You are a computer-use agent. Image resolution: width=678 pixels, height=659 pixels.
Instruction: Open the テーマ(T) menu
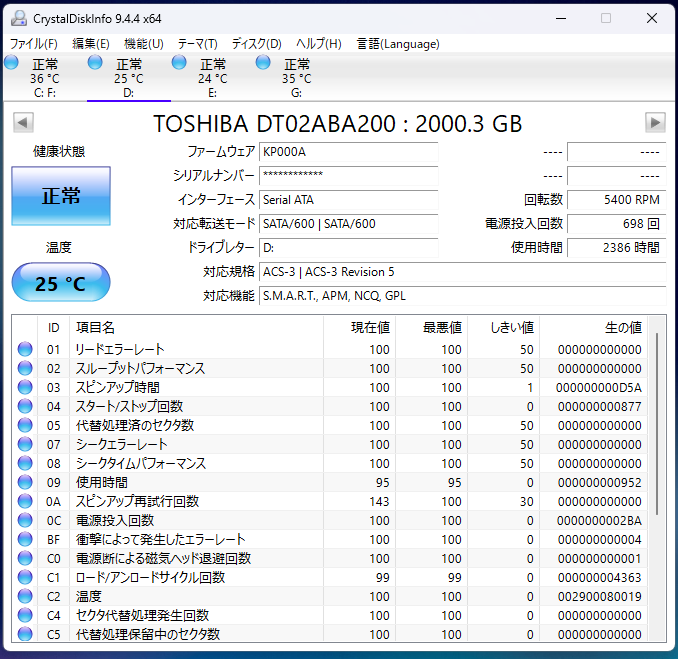(x=198, y=44)
